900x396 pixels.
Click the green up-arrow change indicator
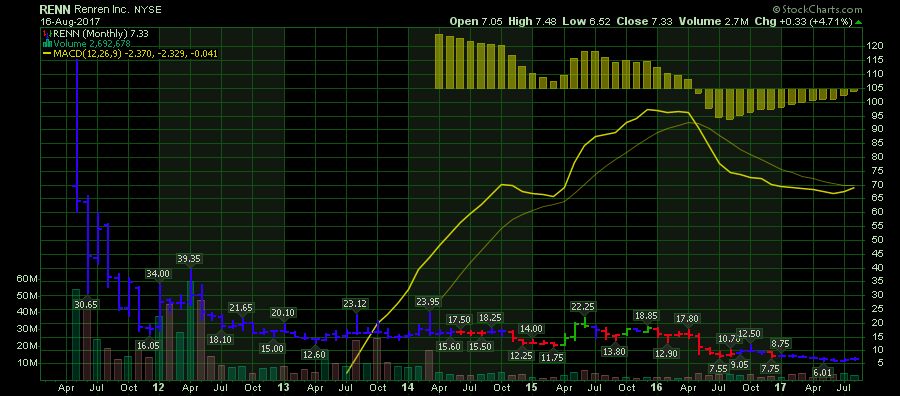click(x=858, y=22)
